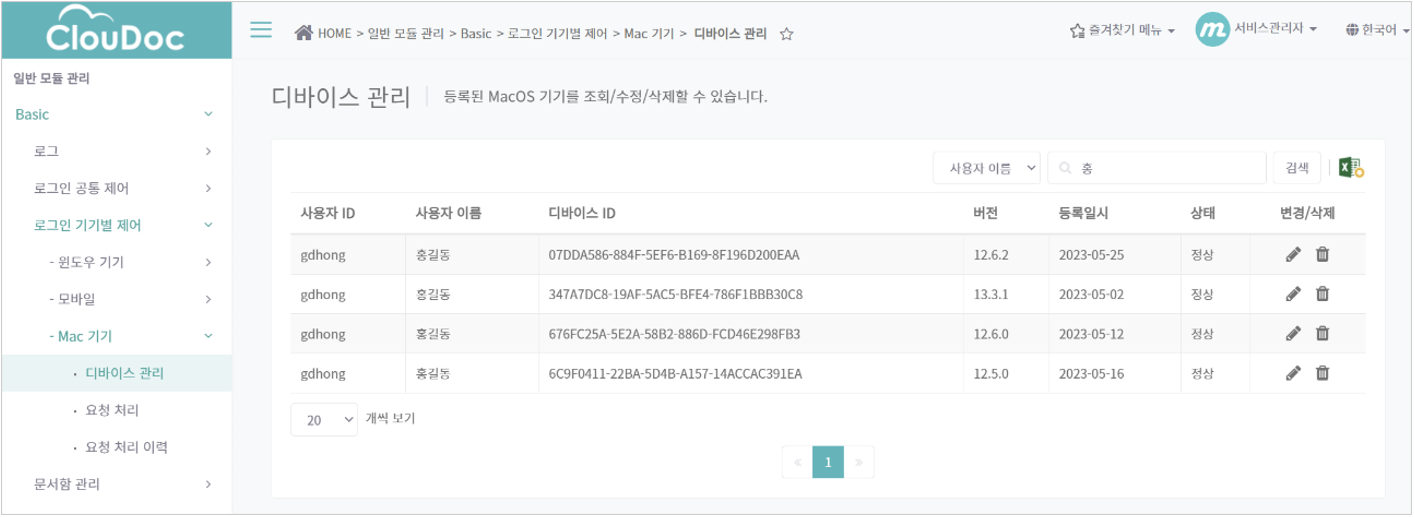Open 요청 처리 menu item

click(x=116, y=410)
